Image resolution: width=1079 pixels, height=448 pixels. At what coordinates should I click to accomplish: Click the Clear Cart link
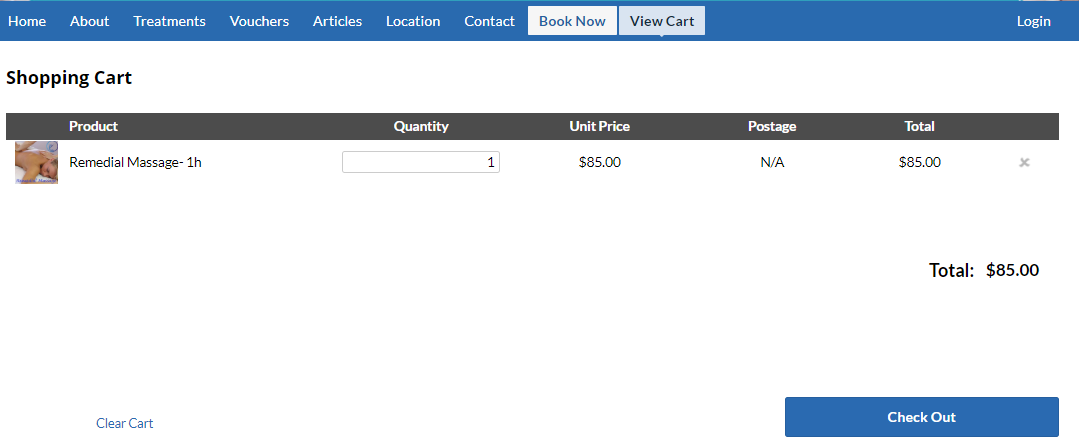(124, 423)
